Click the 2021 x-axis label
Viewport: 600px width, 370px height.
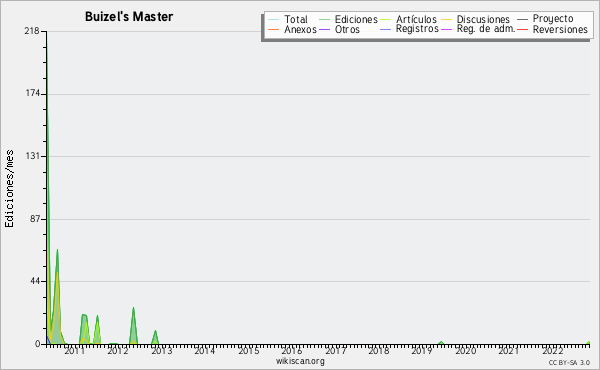[509, 351]
